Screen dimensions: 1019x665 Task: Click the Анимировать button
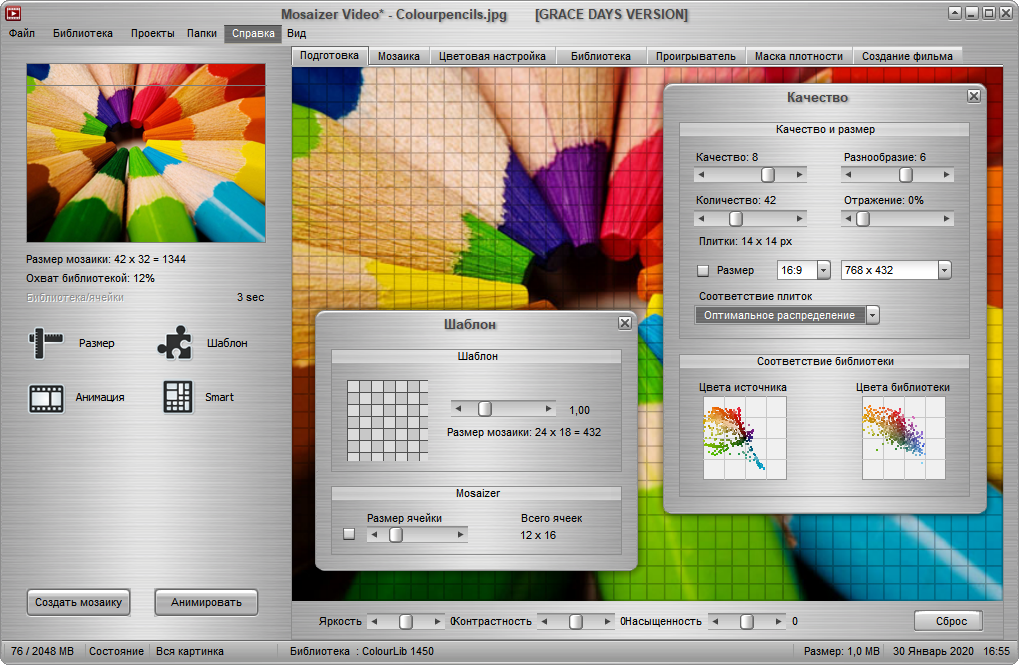click(x=206, y=603)
